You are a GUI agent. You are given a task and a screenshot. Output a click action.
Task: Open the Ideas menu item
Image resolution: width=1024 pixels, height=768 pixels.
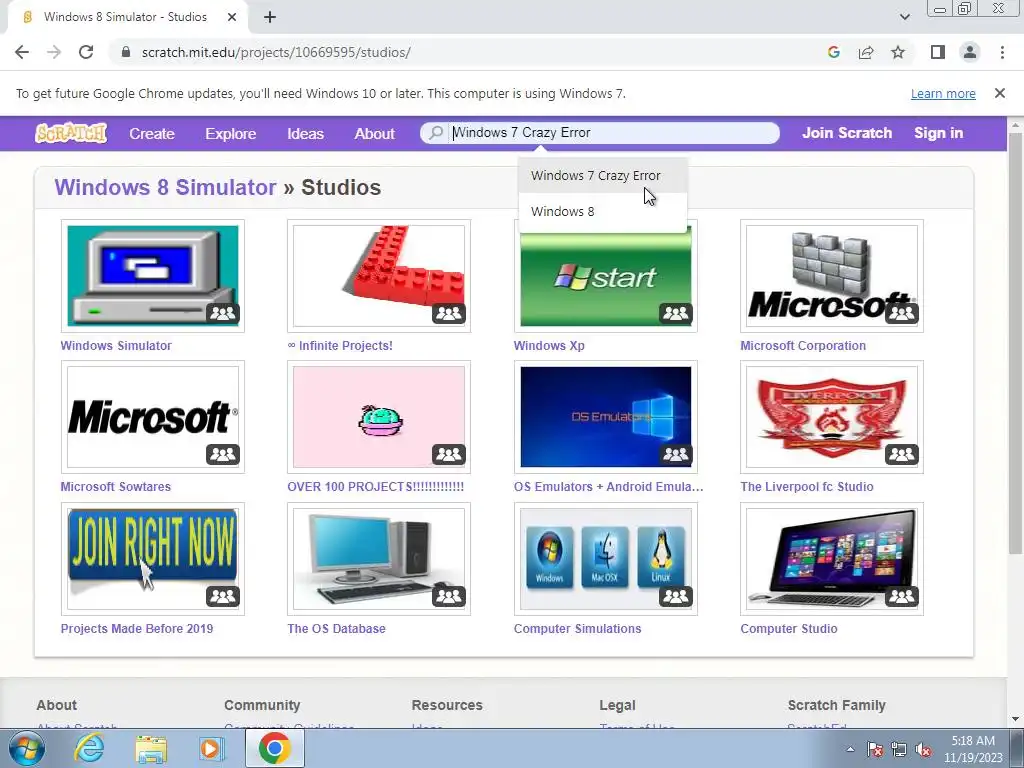point(305,133)
